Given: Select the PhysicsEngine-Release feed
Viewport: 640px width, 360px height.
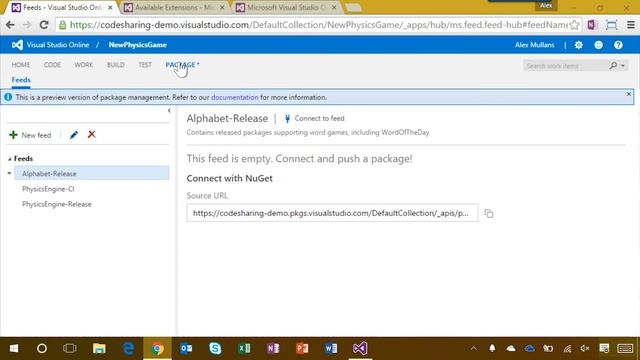Looking at the screenshot, I should click(x=57, y=204).
